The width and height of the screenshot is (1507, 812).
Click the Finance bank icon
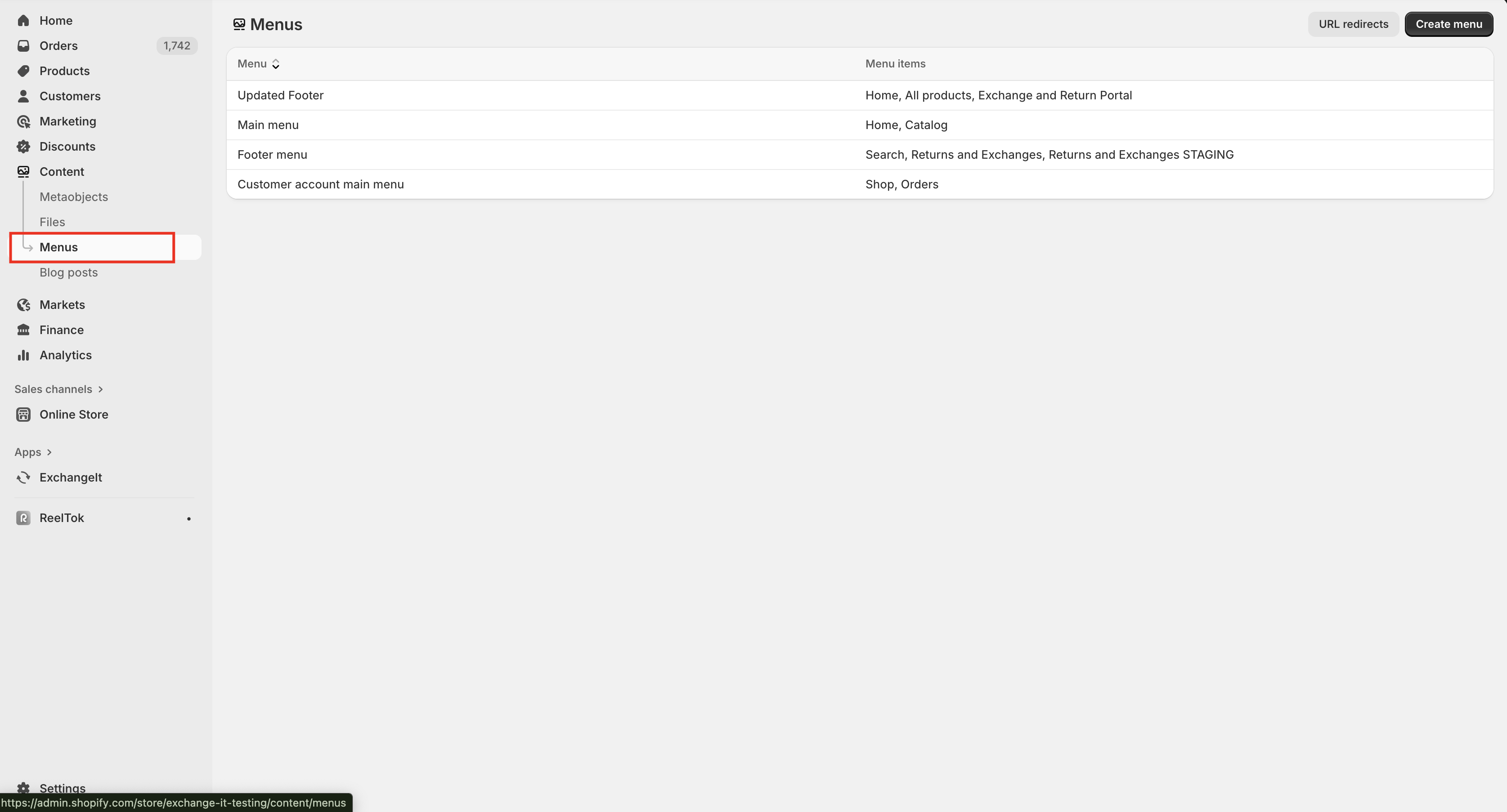click(x=23, y=330)
